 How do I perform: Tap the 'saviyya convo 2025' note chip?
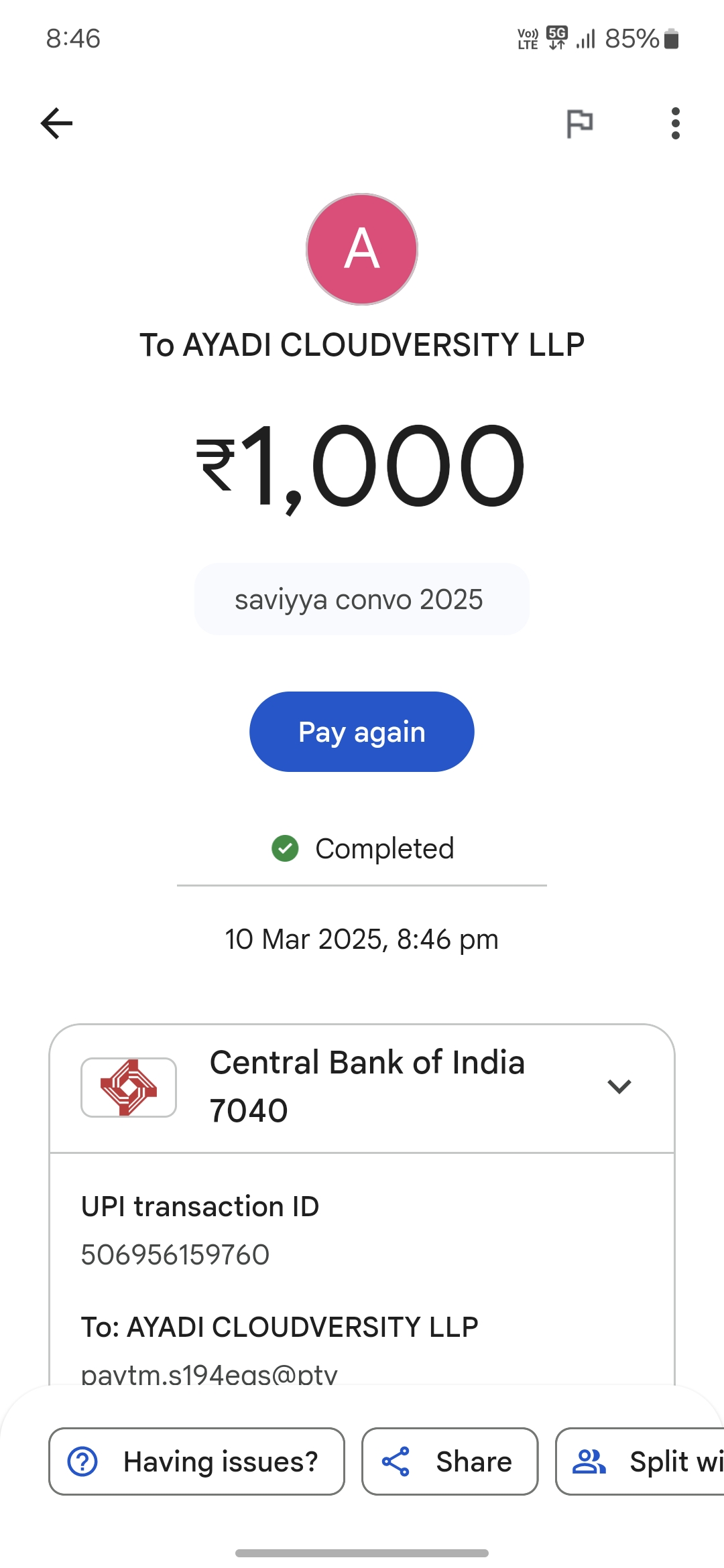[362, 599]
